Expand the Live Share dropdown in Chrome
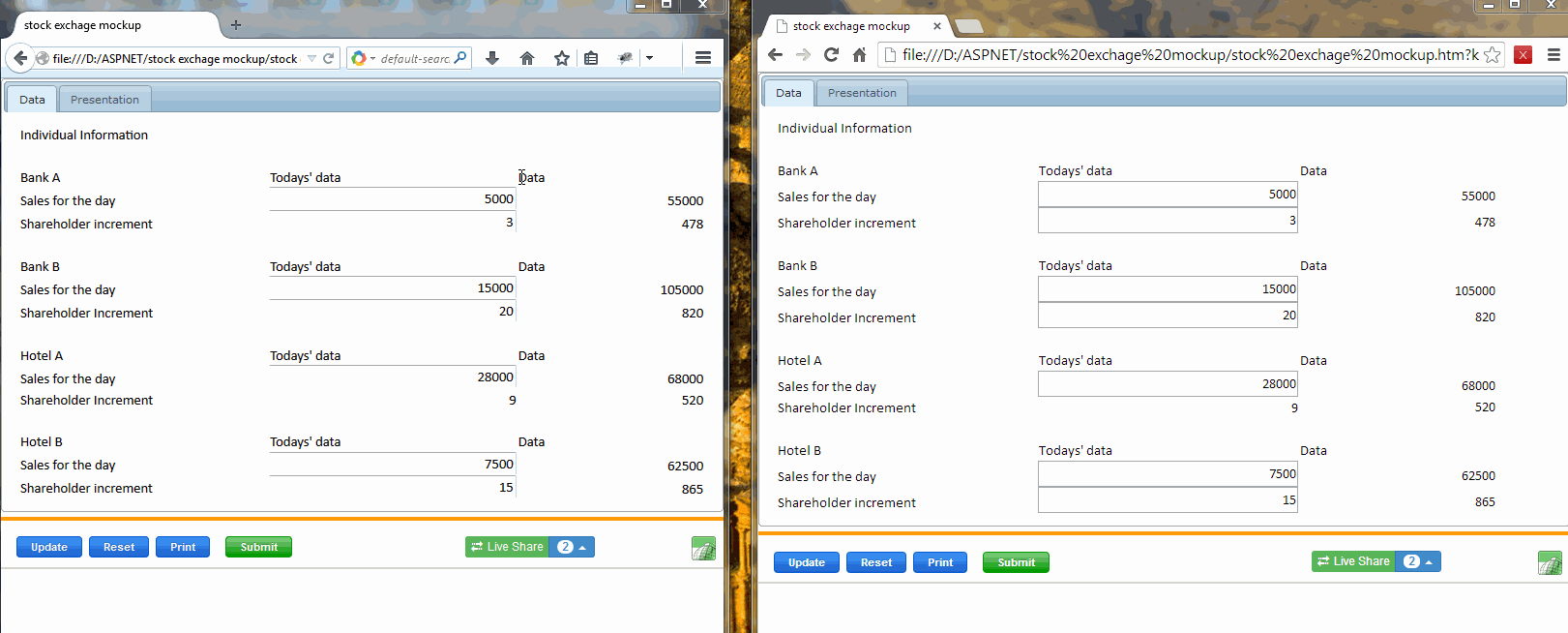Image resolution: width=1568 pixels, height=633 pixels. tap(1418, 561)
